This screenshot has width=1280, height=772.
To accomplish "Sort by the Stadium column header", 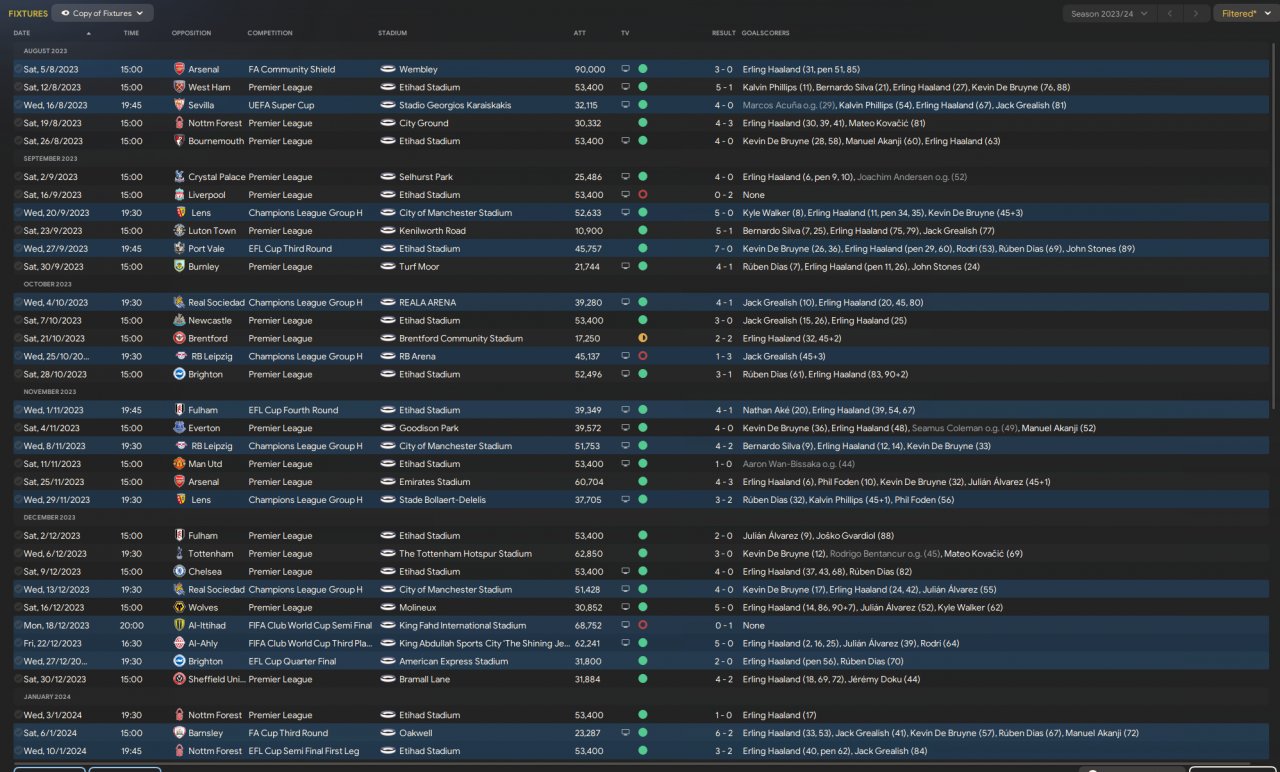I will point(392,33).
